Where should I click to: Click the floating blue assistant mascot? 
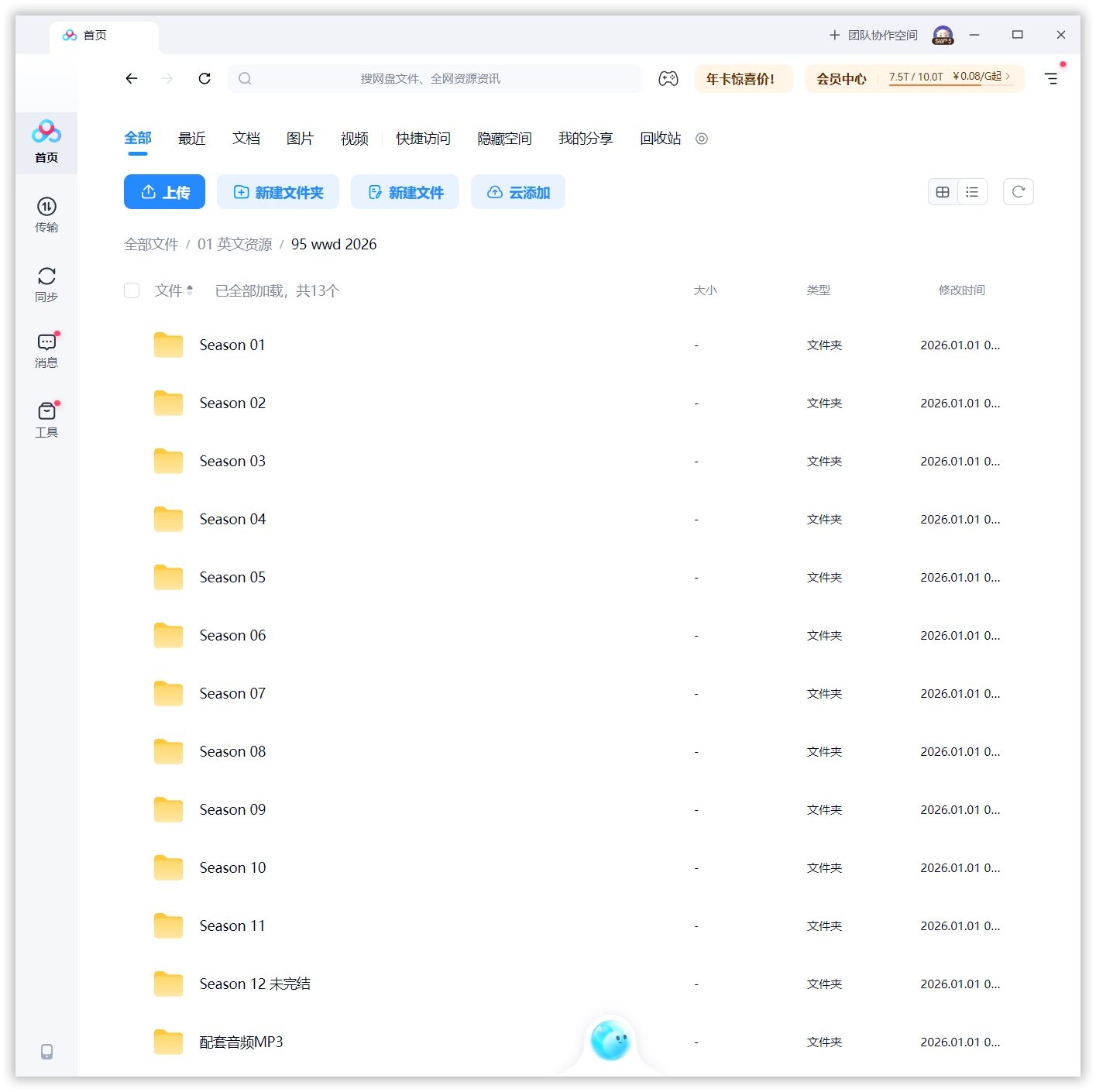point(610,1040)
